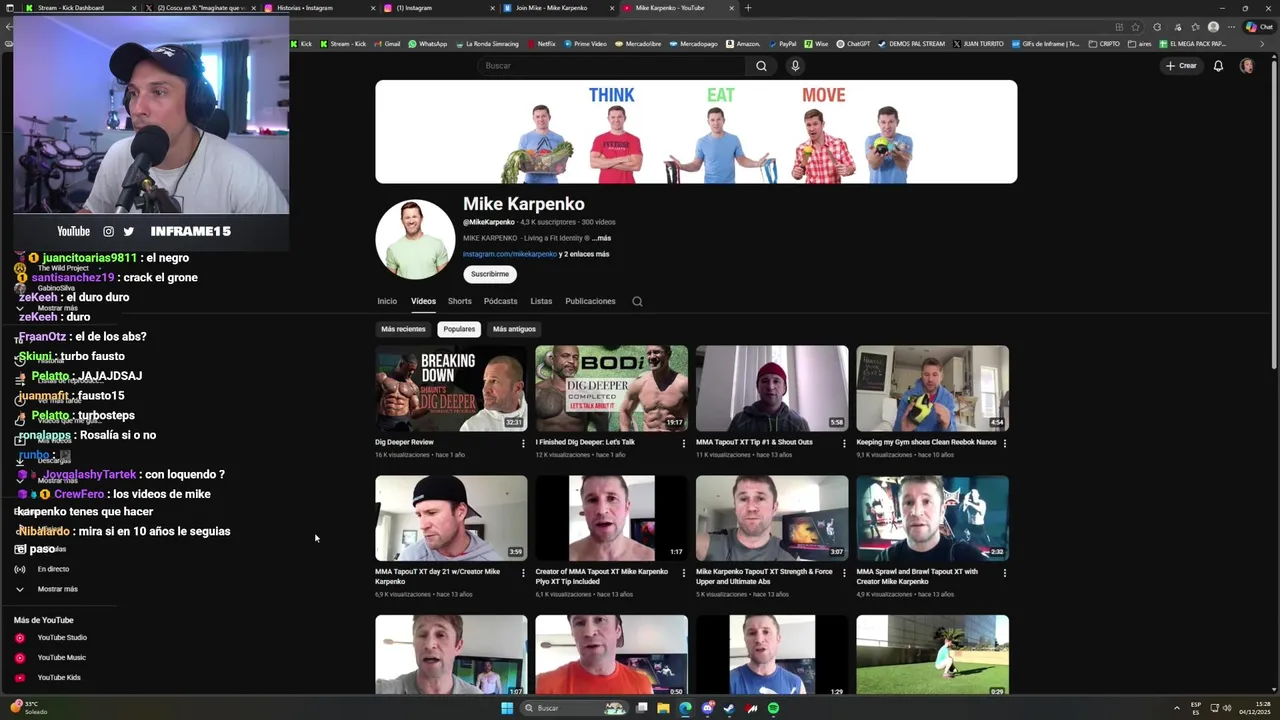1280x720 pixels.
Task: Open WhatsApp bookmark
Action: tap(428, 44)
